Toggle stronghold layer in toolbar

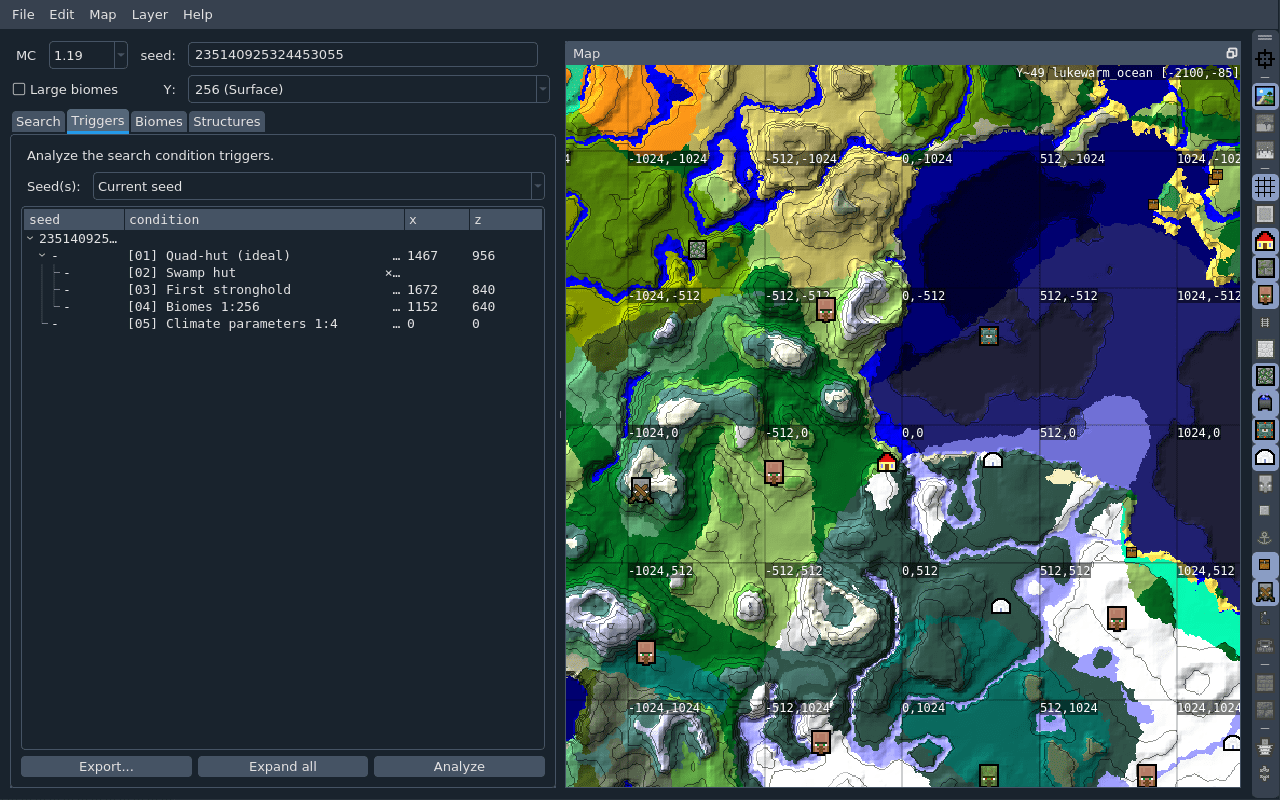(1264, 268)
